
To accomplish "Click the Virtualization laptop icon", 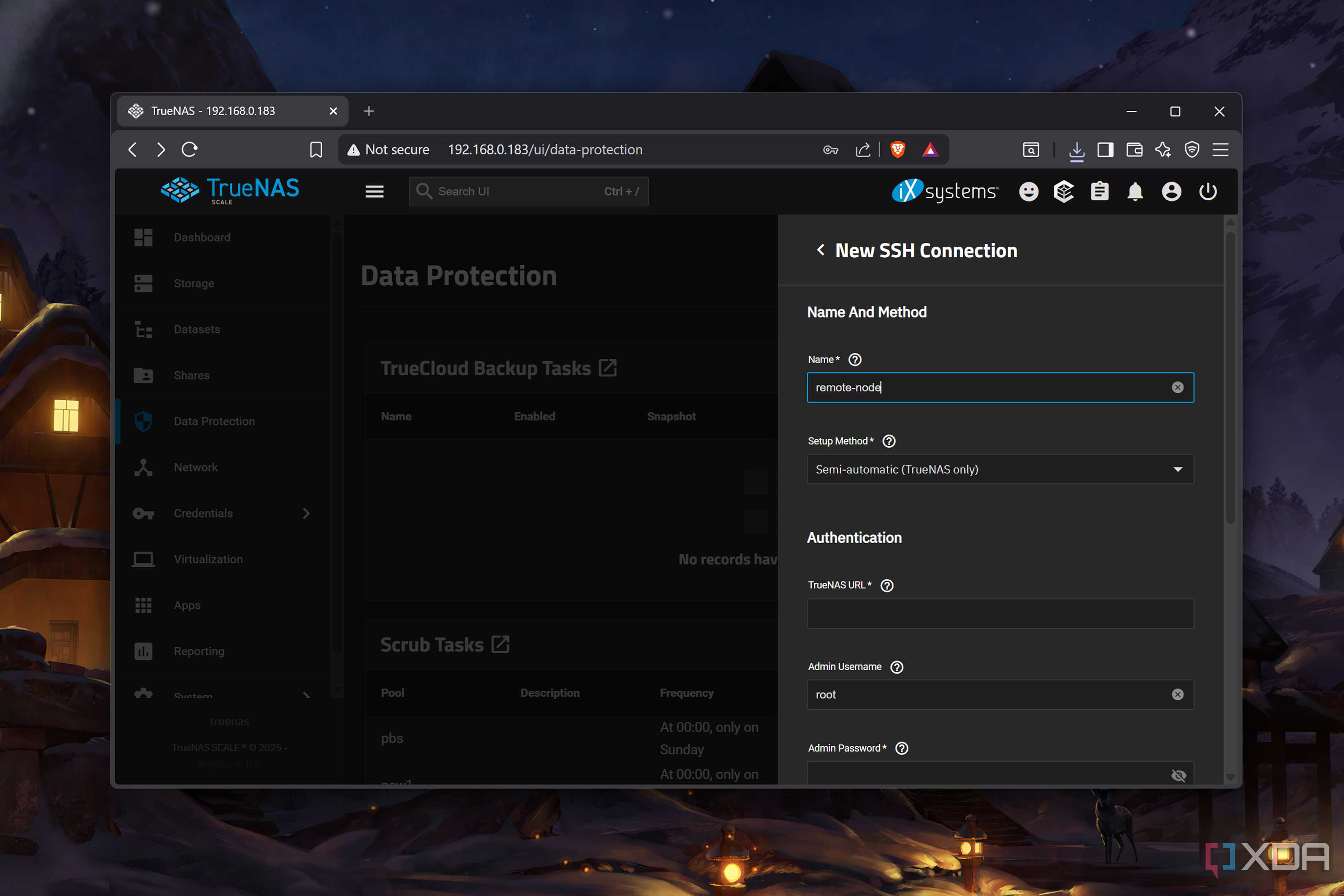I will point(143,560).
